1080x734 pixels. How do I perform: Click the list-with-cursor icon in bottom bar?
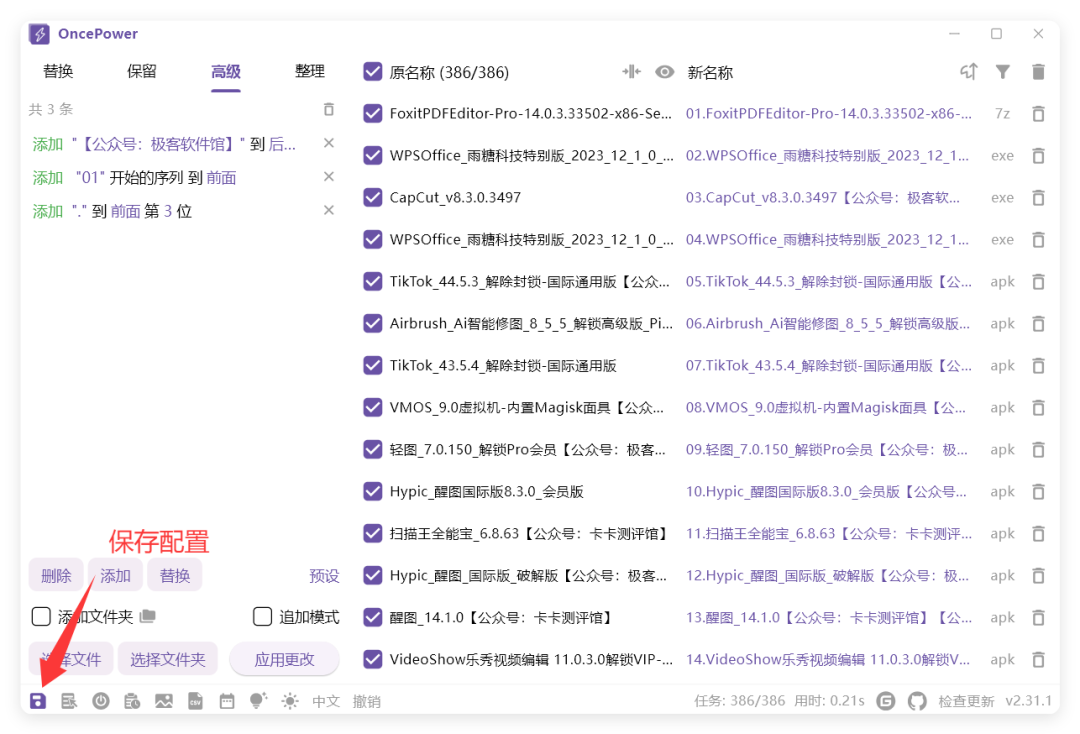click(x=69, y=701)
